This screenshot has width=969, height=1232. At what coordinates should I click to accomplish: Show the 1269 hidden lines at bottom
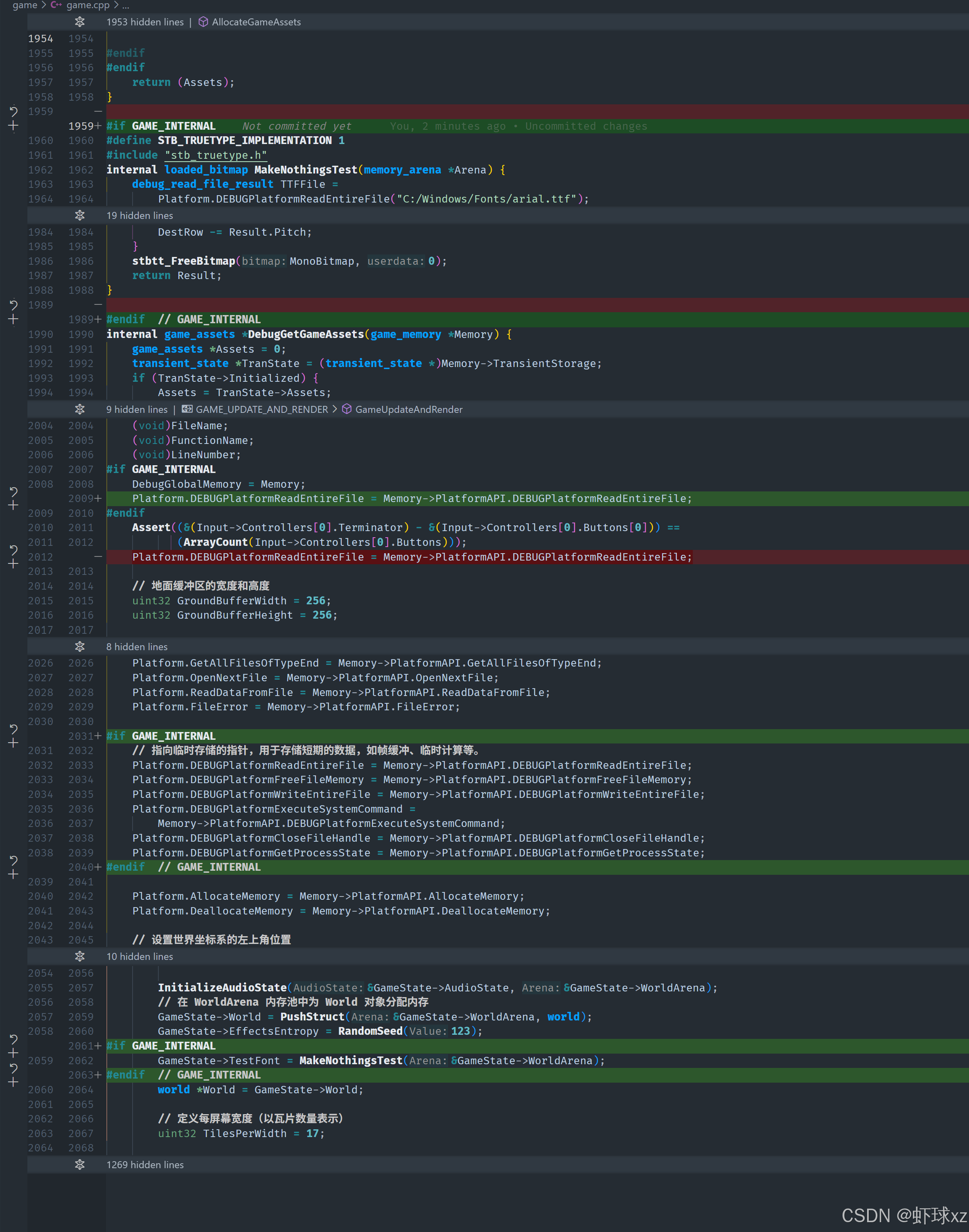(80, 1164)
